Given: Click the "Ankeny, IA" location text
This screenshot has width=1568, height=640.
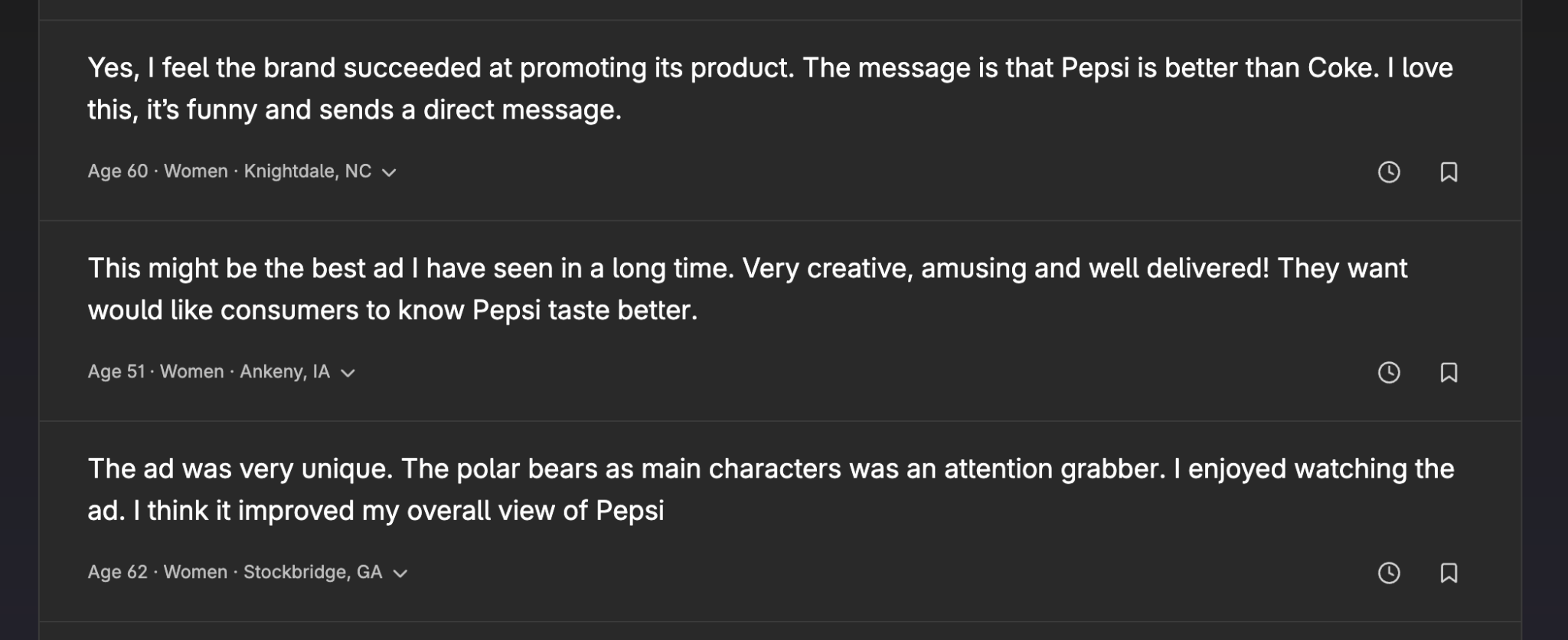Looking at the screenshot, I should [285, 372].
